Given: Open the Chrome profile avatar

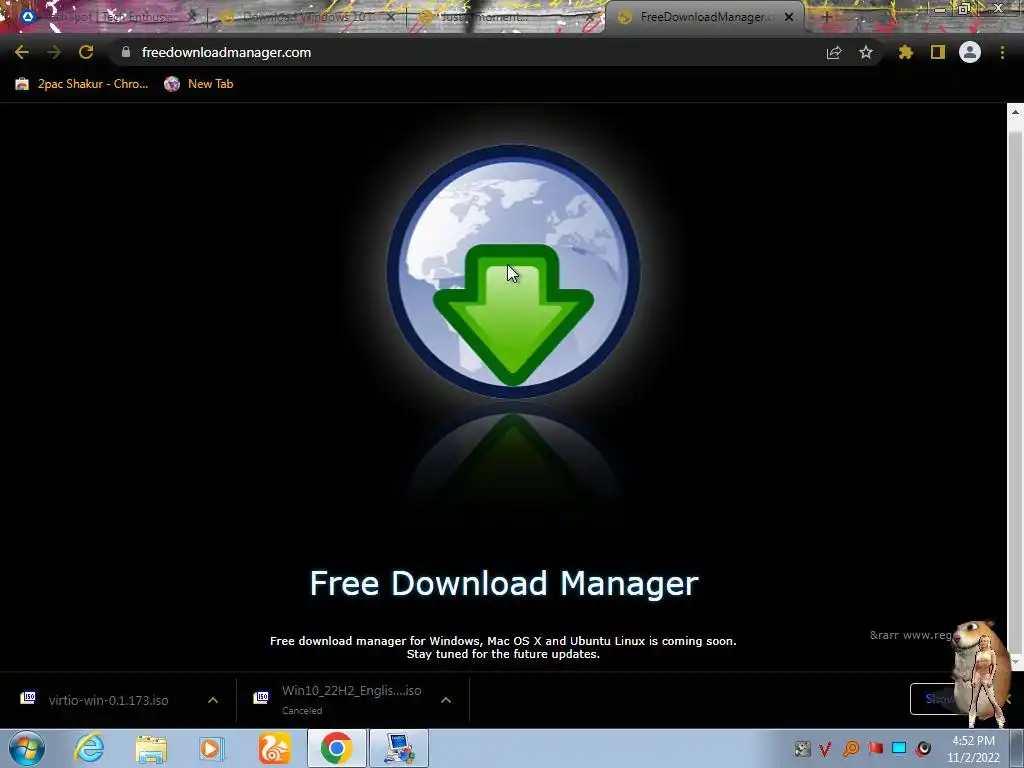Looking at the screenshot, I should pos(970,52).
